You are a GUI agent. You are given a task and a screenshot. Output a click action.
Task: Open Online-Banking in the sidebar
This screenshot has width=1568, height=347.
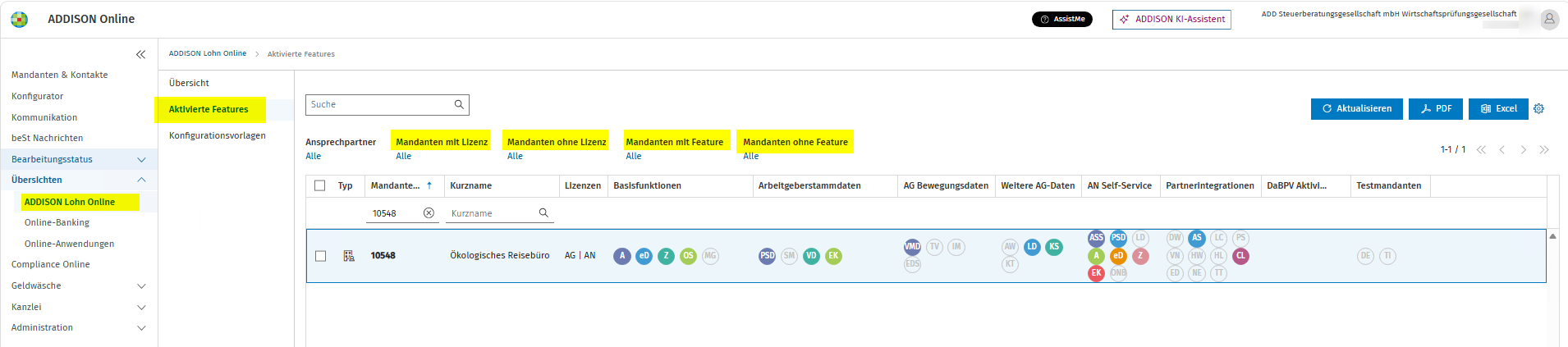[x=57, y=222]
